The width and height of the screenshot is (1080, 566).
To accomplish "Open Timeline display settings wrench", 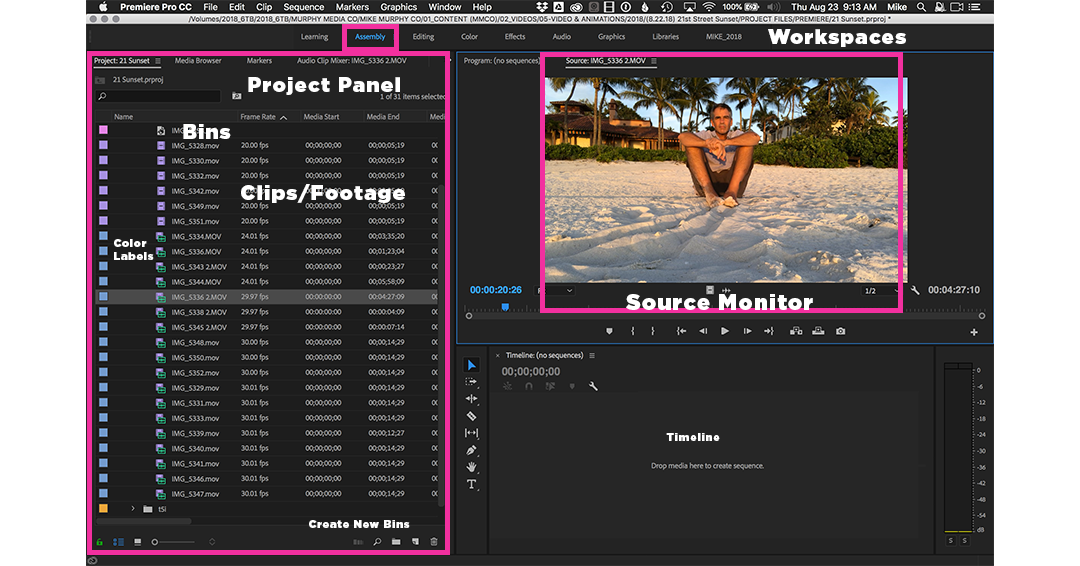I will pyautogui.click(x=593, y=386).
